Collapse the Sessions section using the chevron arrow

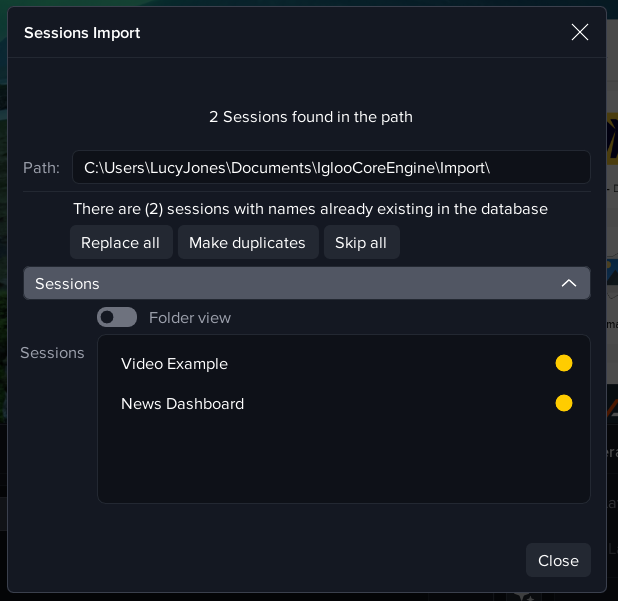pos(569,283)
